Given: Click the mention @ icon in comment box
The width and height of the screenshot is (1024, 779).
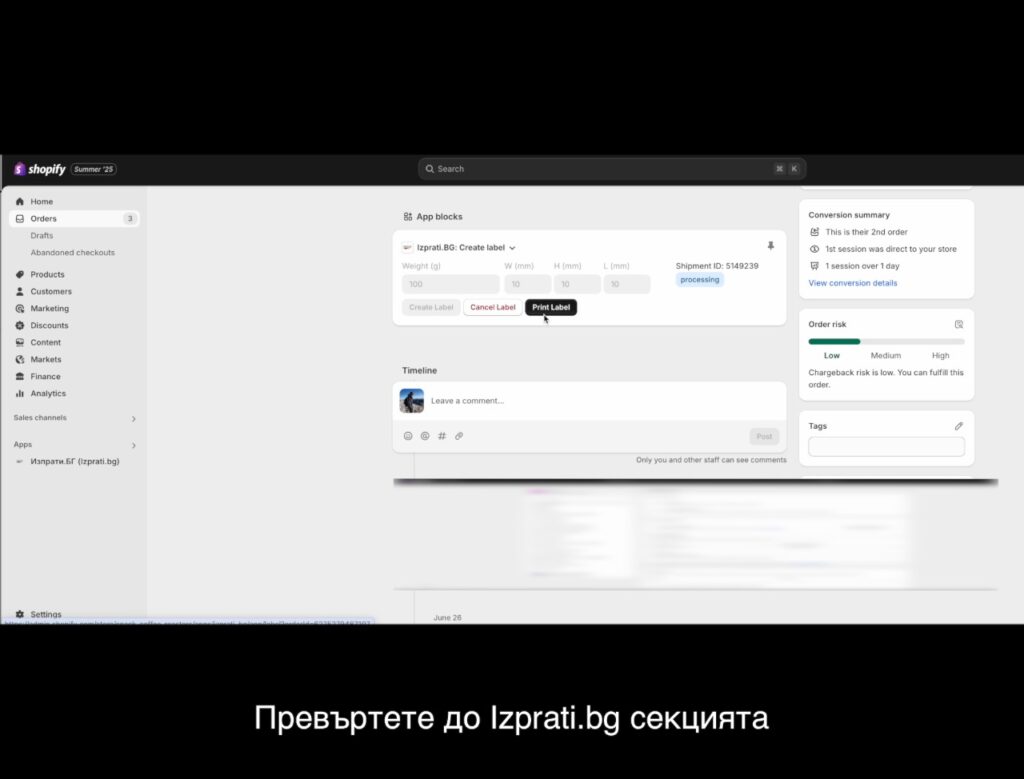Looking at the screenshot, I should click(x=425, y=436).
